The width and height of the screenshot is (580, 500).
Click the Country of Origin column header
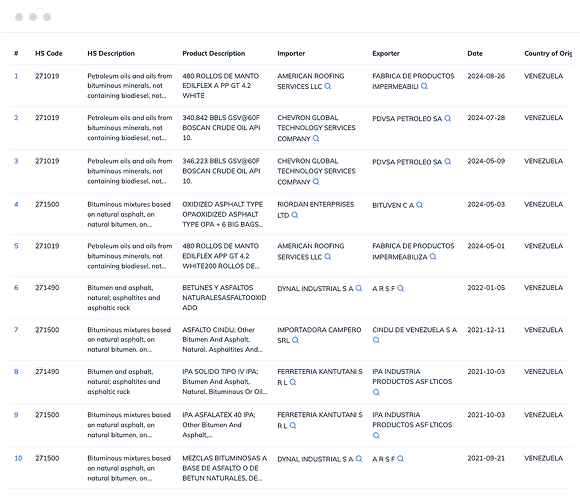point(548,53)
